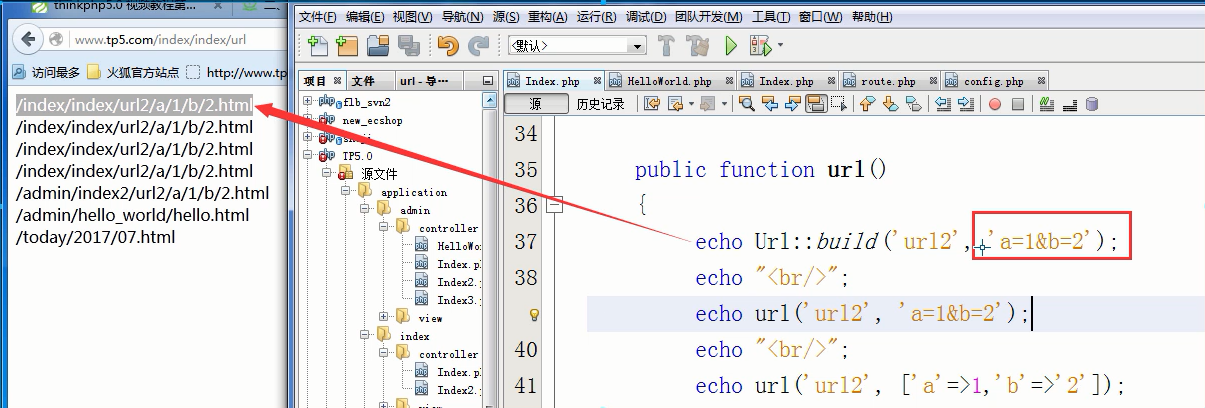Go to next bookmark icon
The width and height of the screenshot is (1205, 408).
[x=890, y=103]
